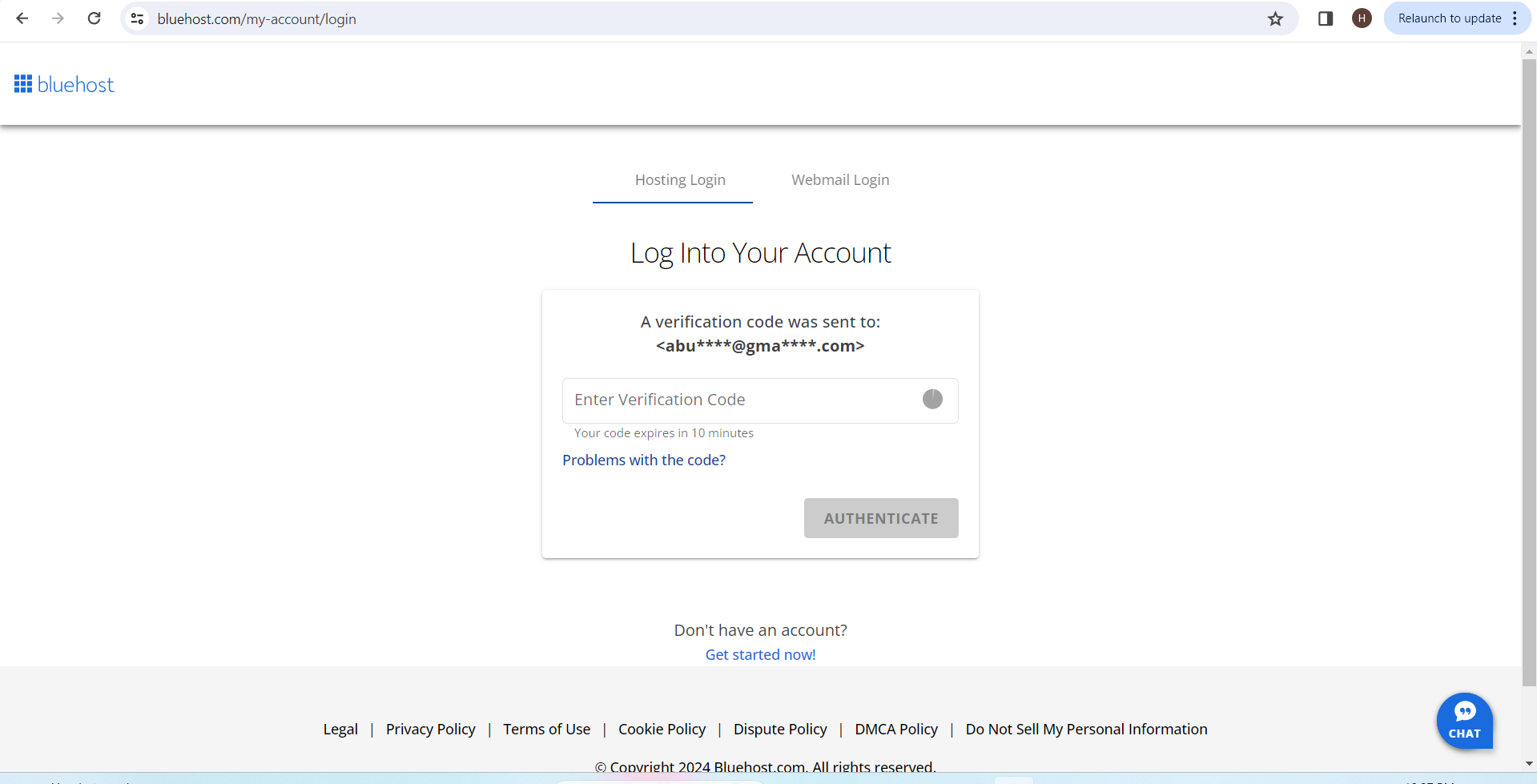Click the vertical scrollbar thumb

[x=1529, y=372]
